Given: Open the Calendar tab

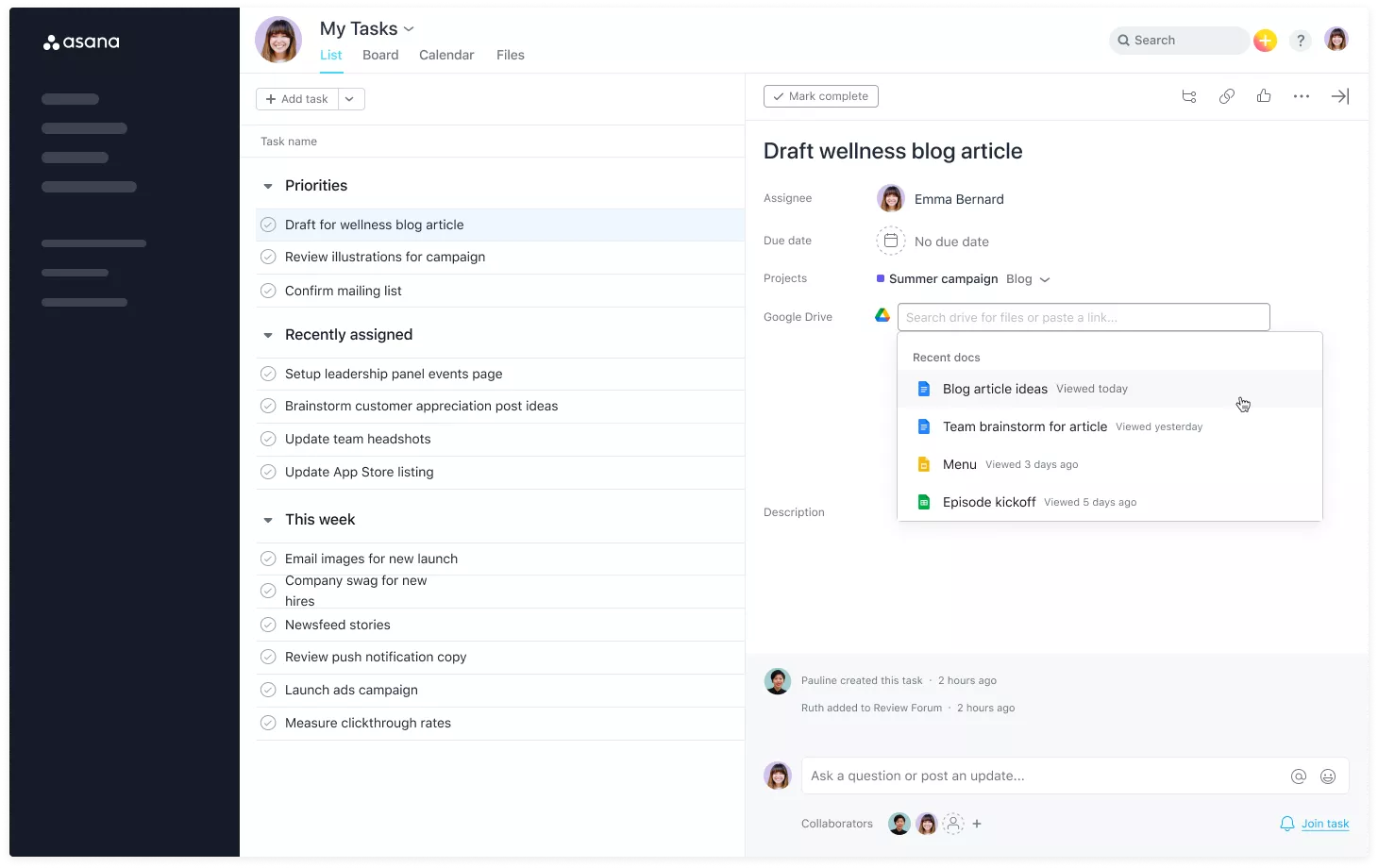Looking at the screenshot, I should (x=446, y=55).
